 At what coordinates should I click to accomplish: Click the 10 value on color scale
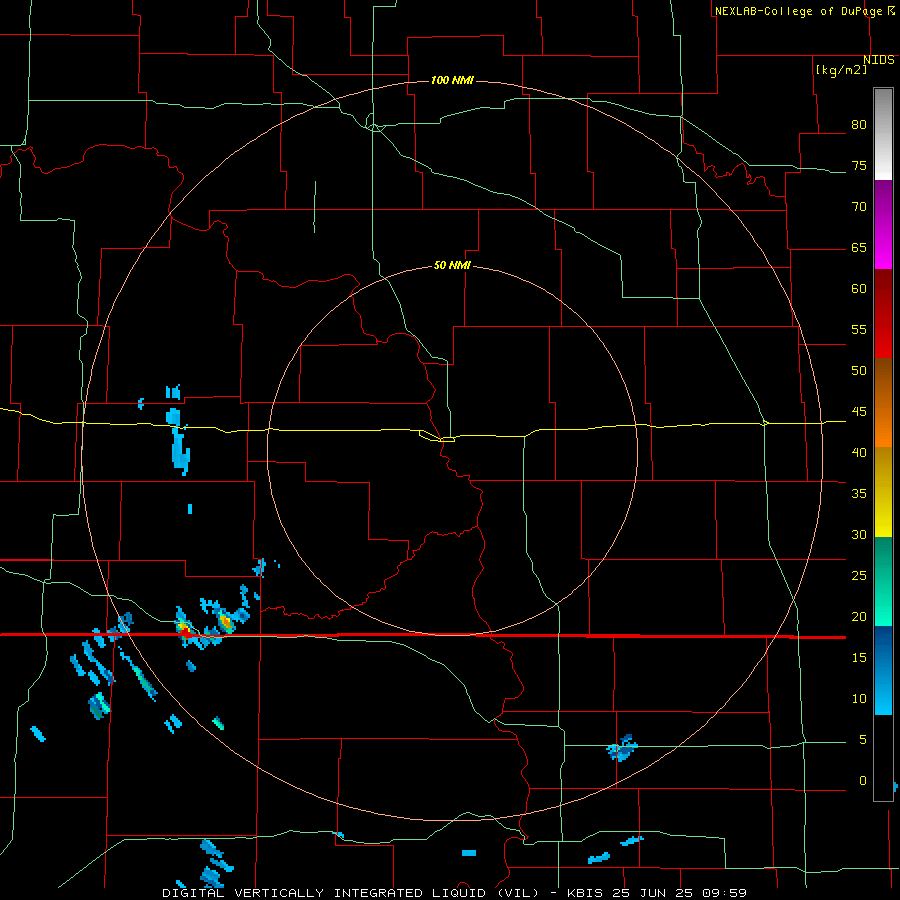[859, 699]
